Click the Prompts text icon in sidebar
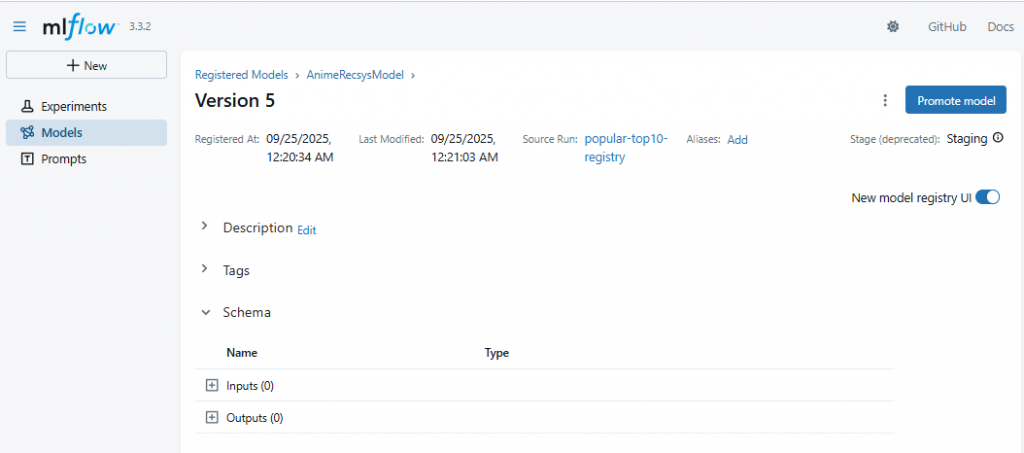Screen dimensions: 1024x453 pyautogui.click(x=27, y=159)
